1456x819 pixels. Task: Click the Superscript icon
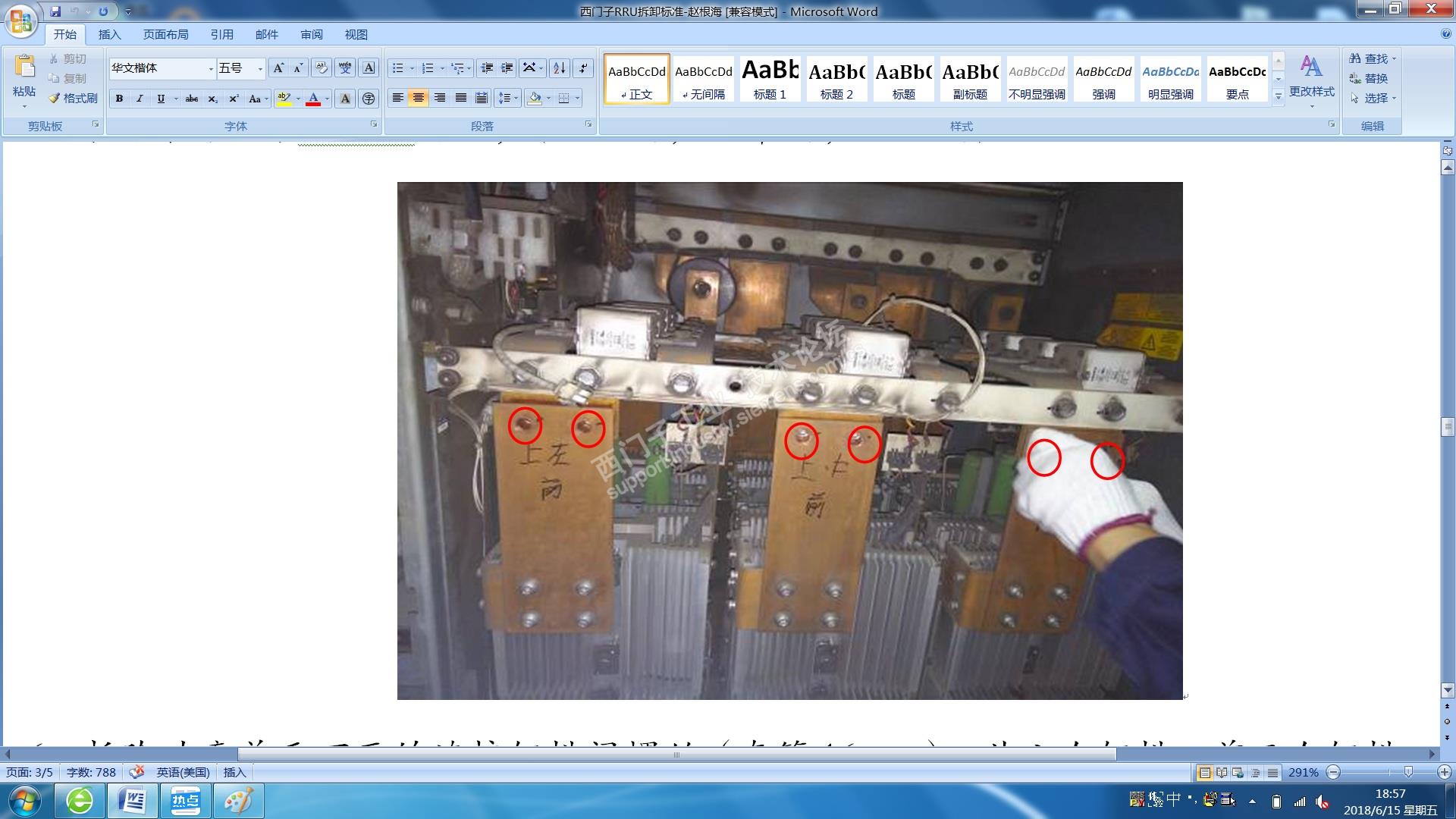click(x=234, y=99)
